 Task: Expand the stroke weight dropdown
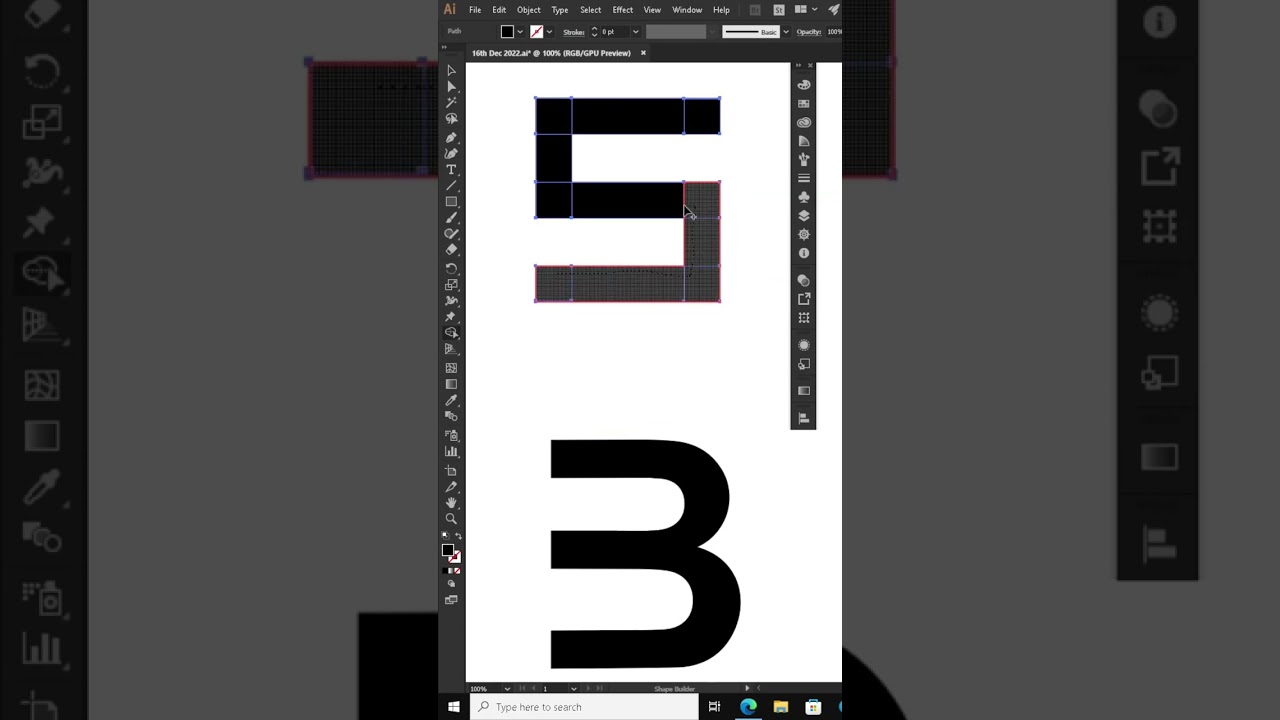(635, 32)
